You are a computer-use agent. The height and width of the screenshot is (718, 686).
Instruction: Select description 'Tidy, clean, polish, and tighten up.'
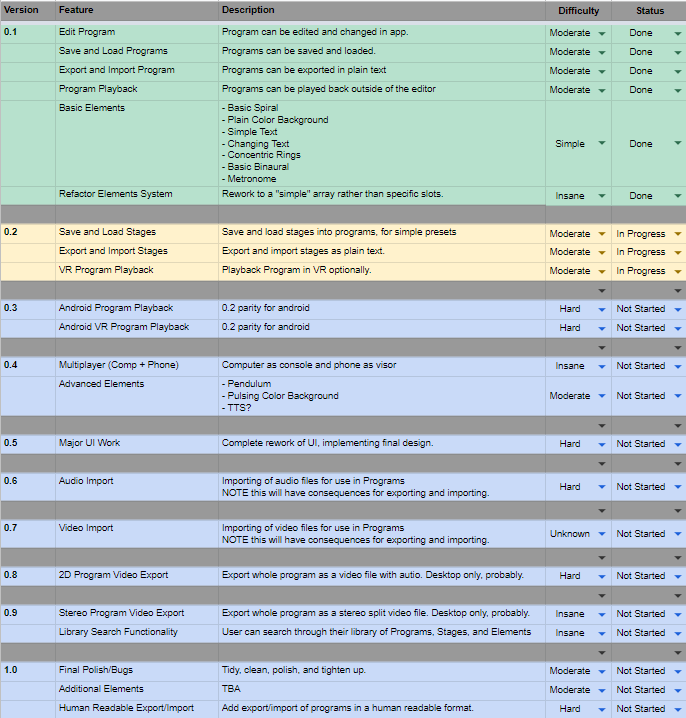click(382, 671)
